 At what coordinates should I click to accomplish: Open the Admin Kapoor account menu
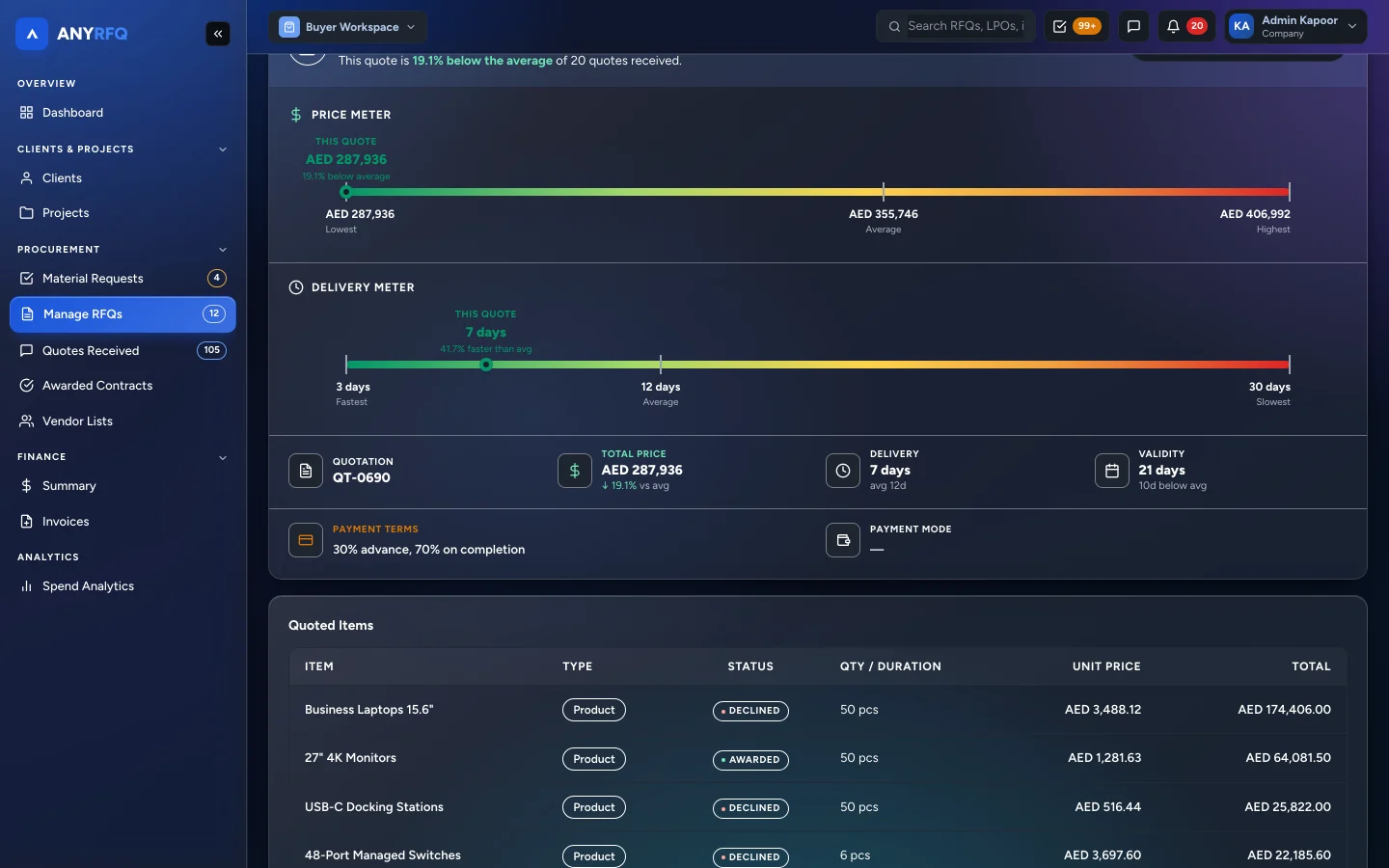[x=1296, y=26]
